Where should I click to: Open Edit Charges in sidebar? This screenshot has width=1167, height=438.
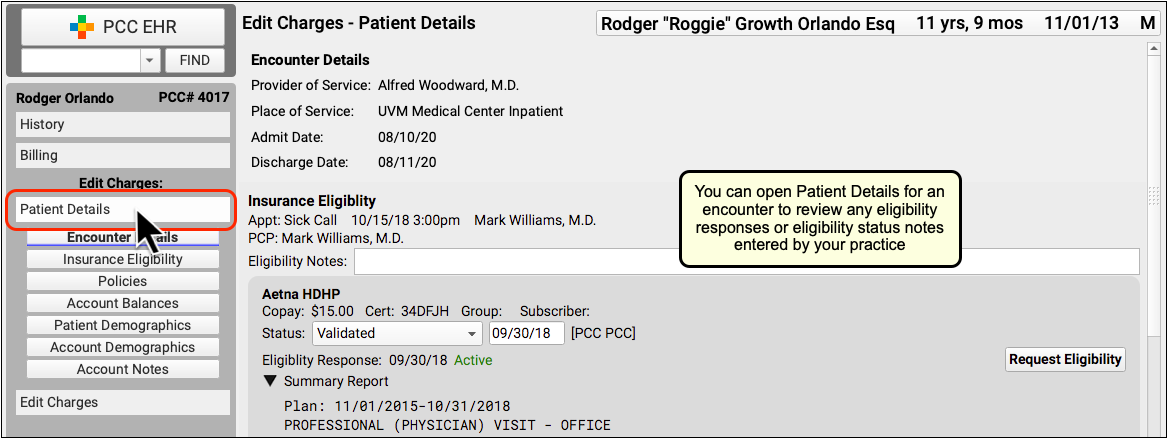coord(123,402)
